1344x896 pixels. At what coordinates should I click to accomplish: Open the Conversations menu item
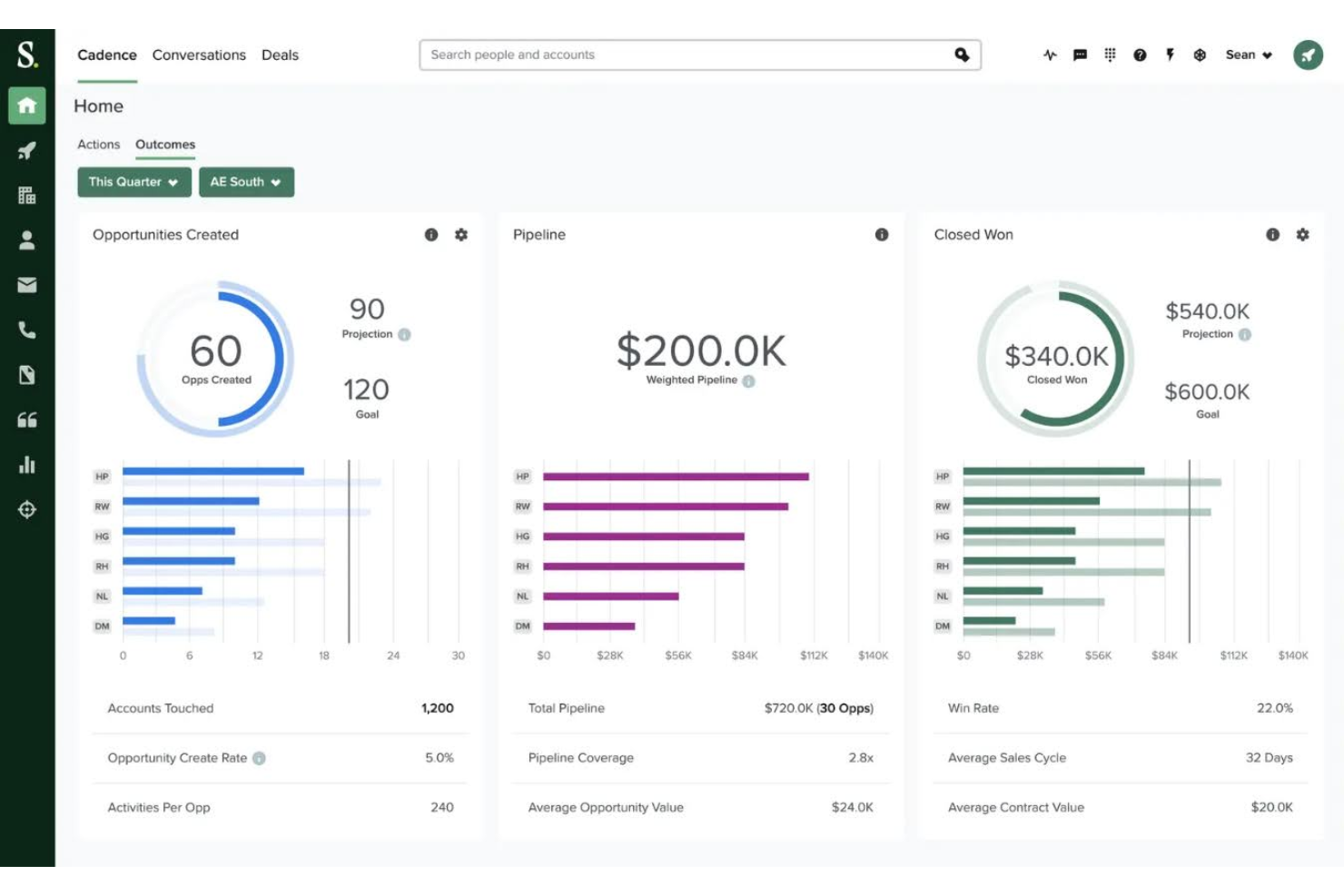(x=198, y=54)
